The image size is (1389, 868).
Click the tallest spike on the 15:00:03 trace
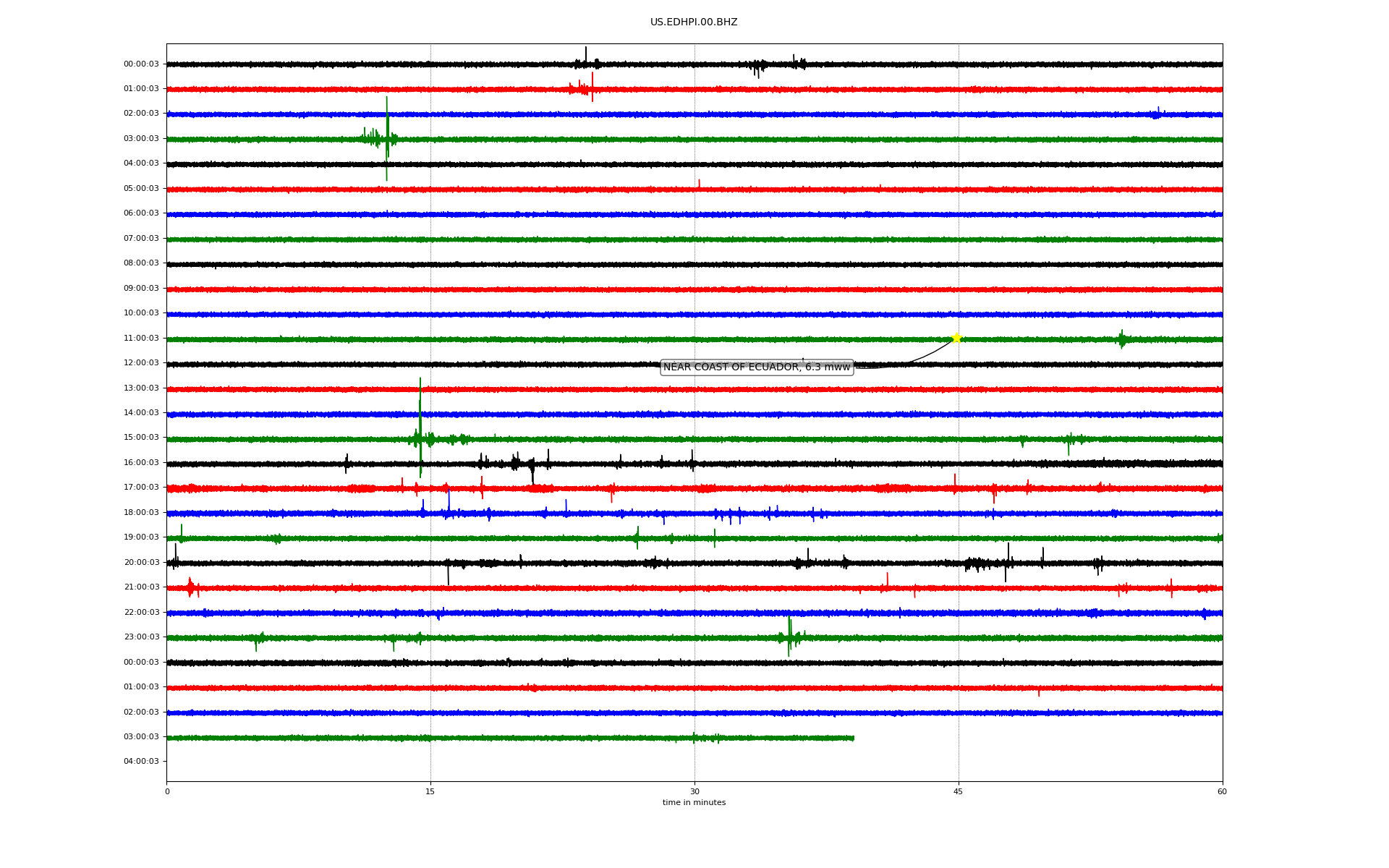[x=420, y=427]
